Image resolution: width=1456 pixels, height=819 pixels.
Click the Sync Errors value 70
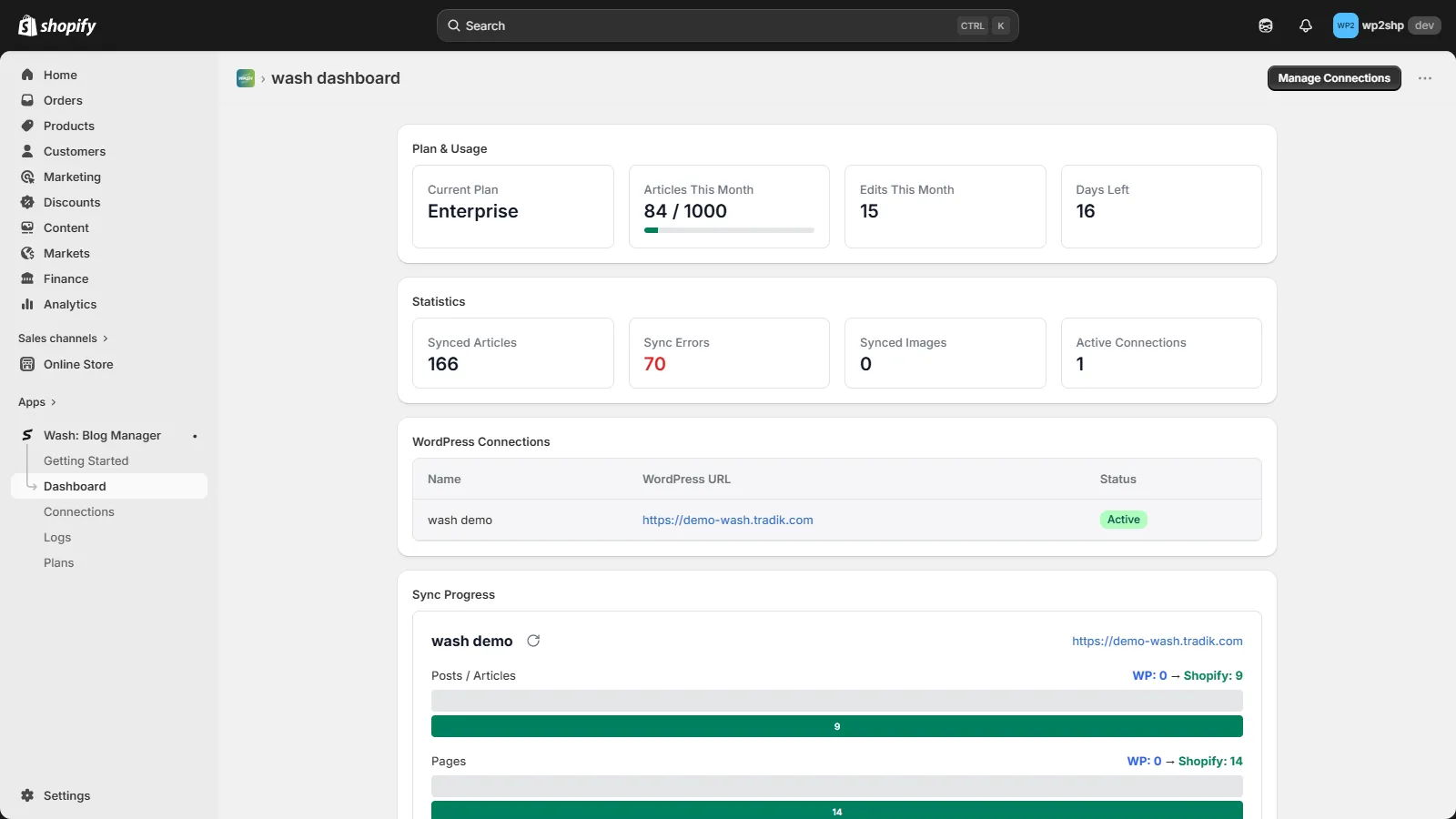[655, 364]
